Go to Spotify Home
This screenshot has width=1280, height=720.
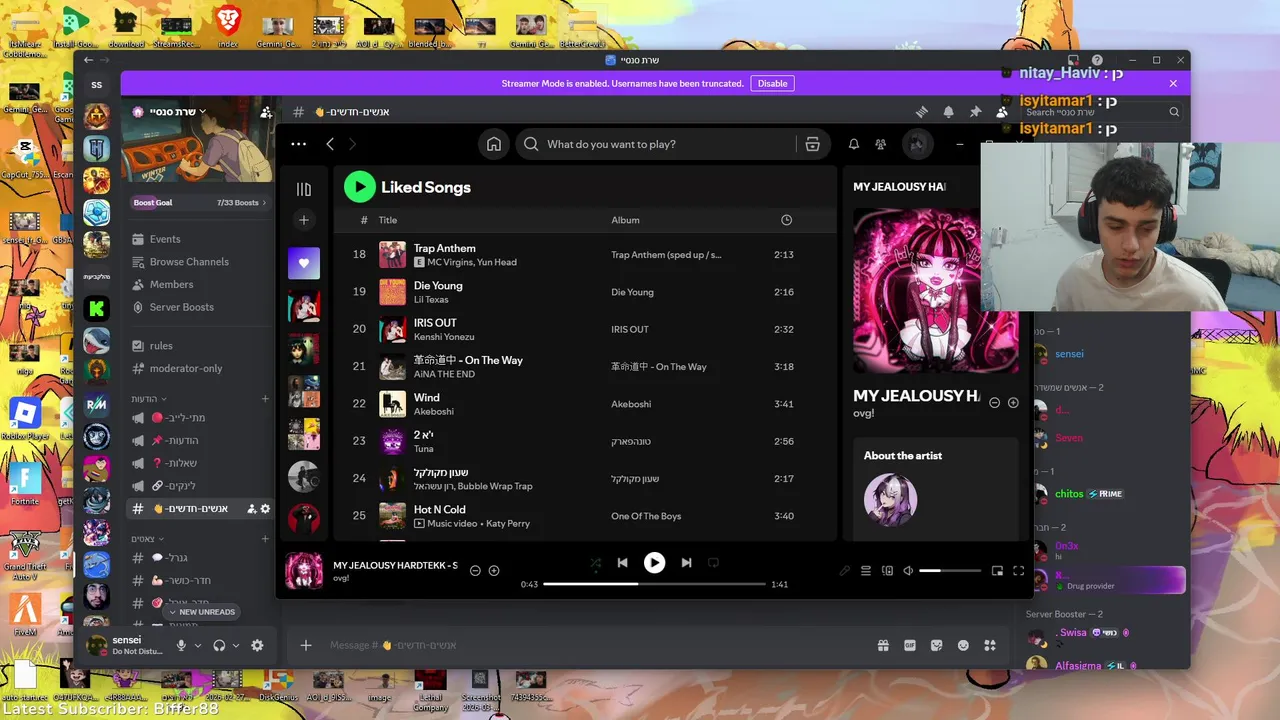(x=494, y=144)
